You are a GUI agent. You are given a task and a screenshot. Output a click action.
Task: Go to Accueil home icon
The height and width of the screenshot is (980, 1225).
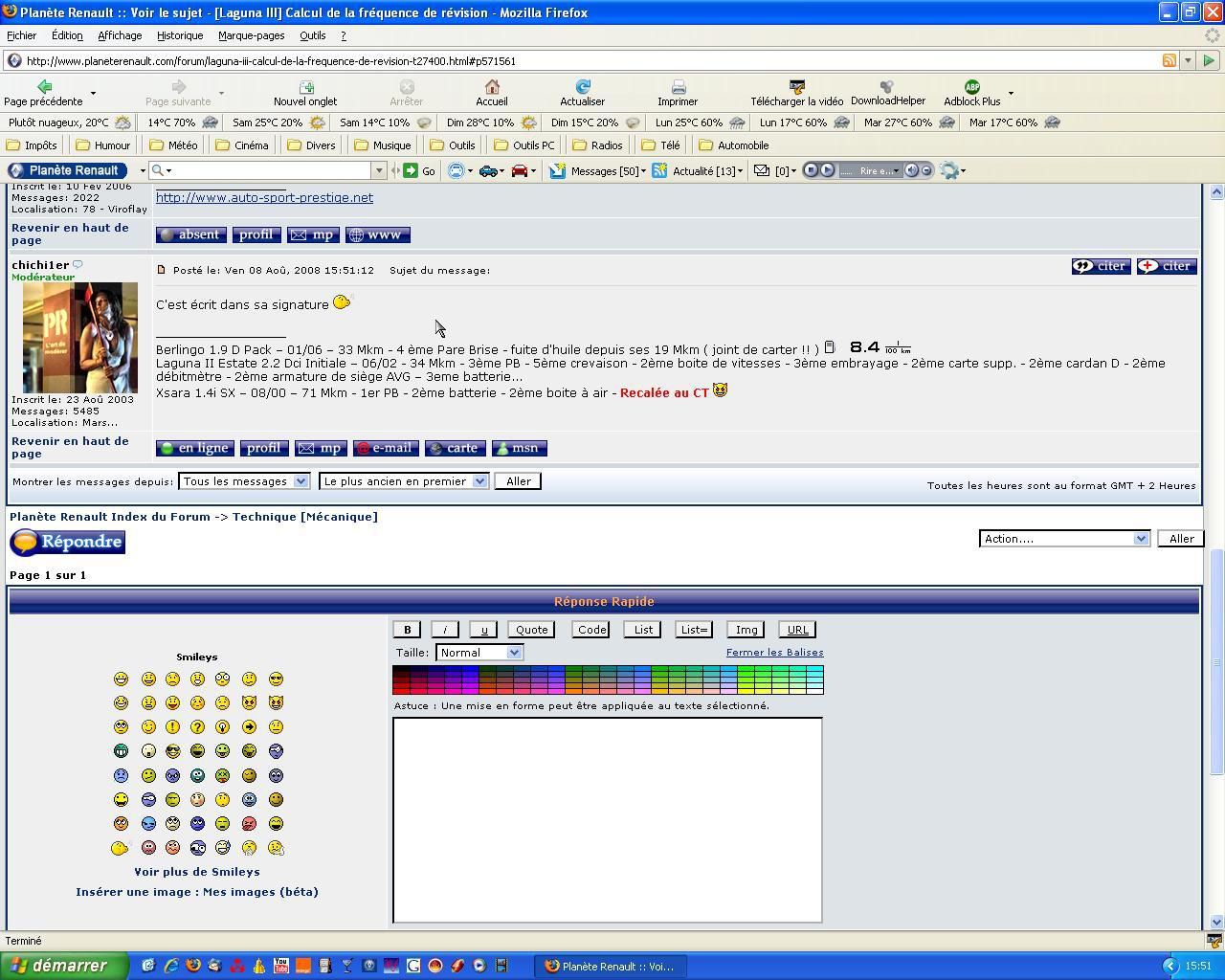[492, 87]
